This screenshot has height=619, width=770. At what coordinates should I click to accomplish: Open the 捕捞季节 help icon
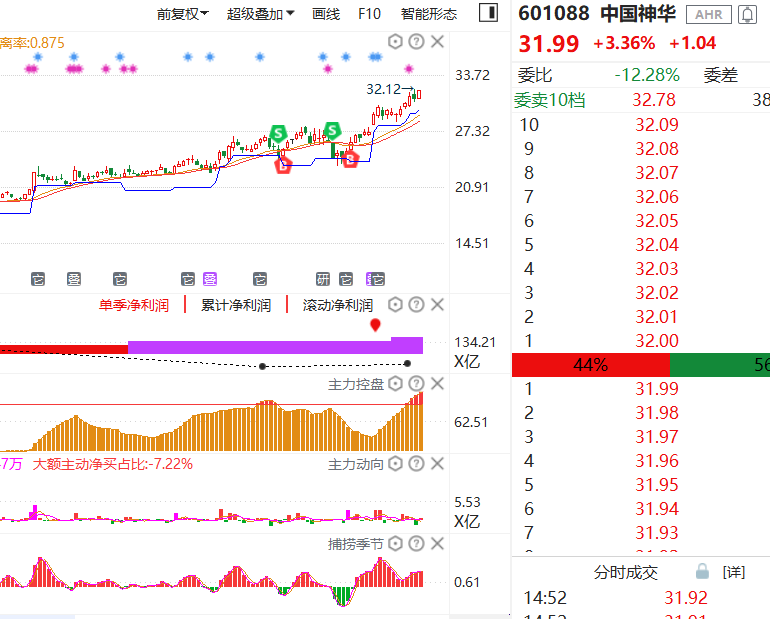(x=416, y=544)
